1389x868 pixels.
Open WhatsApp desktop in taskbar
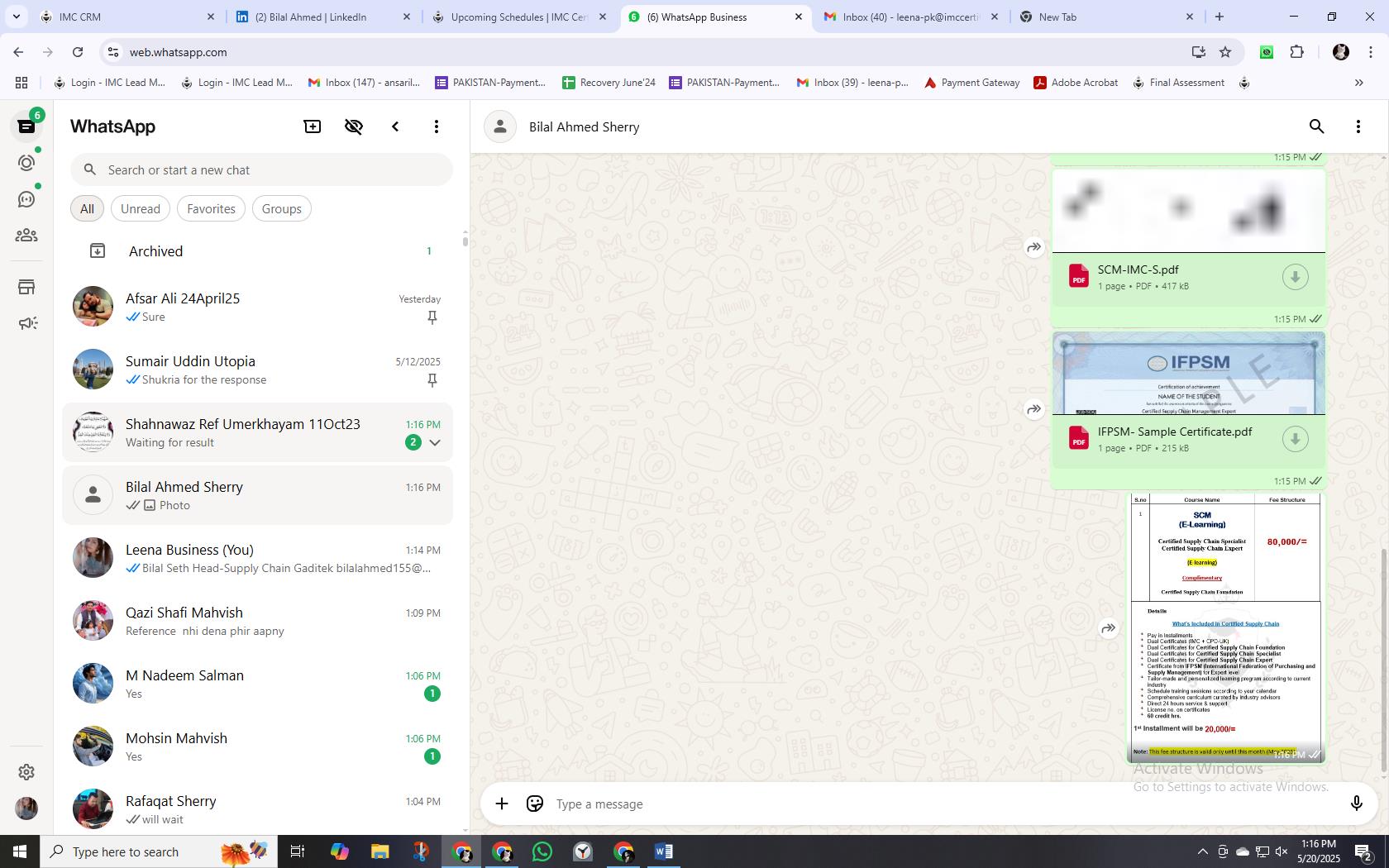[542, 851]
